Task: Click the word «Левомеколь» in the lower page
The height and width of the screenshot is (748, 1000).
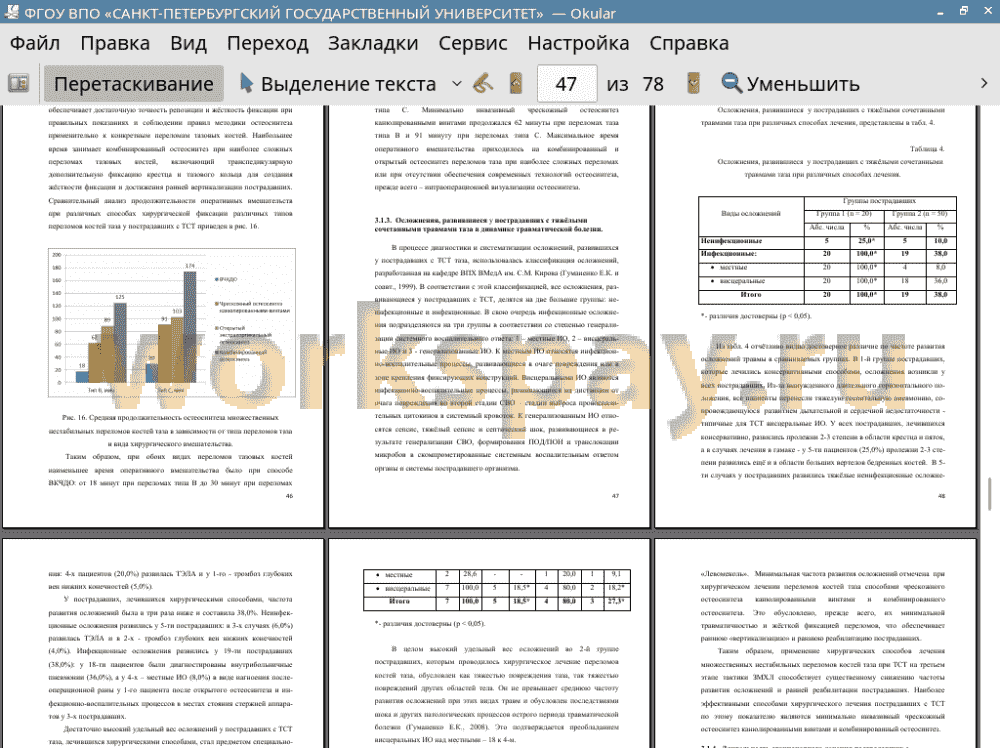Action: pos(725,574)
